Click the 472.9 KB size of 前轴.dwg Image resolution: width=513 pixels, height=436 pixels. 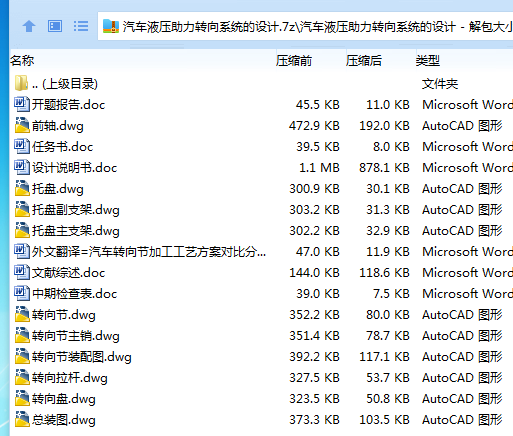(314, 126)
